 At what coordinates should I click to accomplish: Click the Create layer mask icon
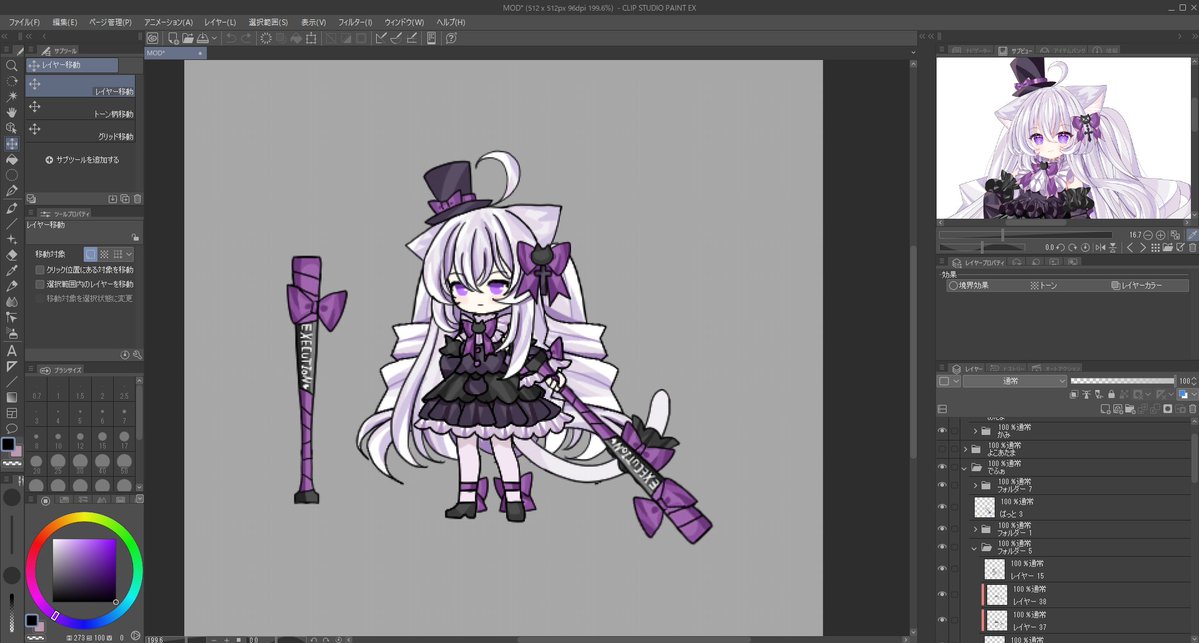1168,409
